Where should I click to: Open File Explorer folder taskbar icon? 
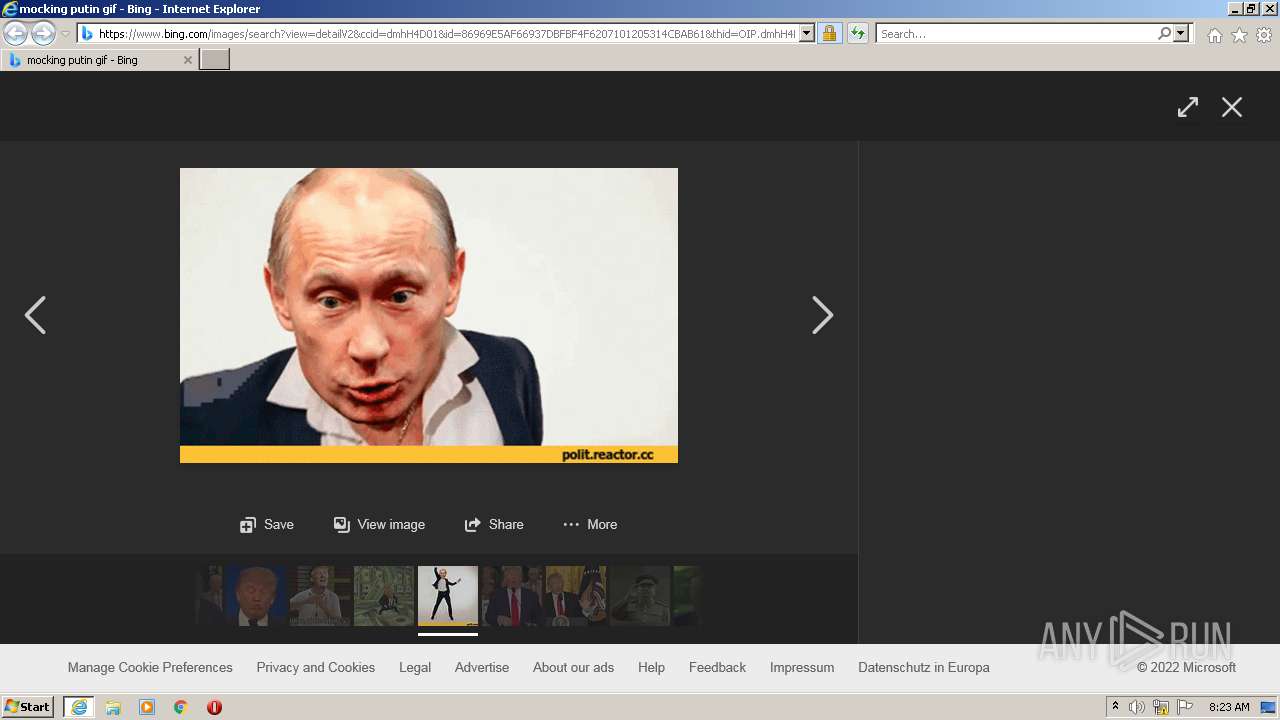(x=113, y=707)
